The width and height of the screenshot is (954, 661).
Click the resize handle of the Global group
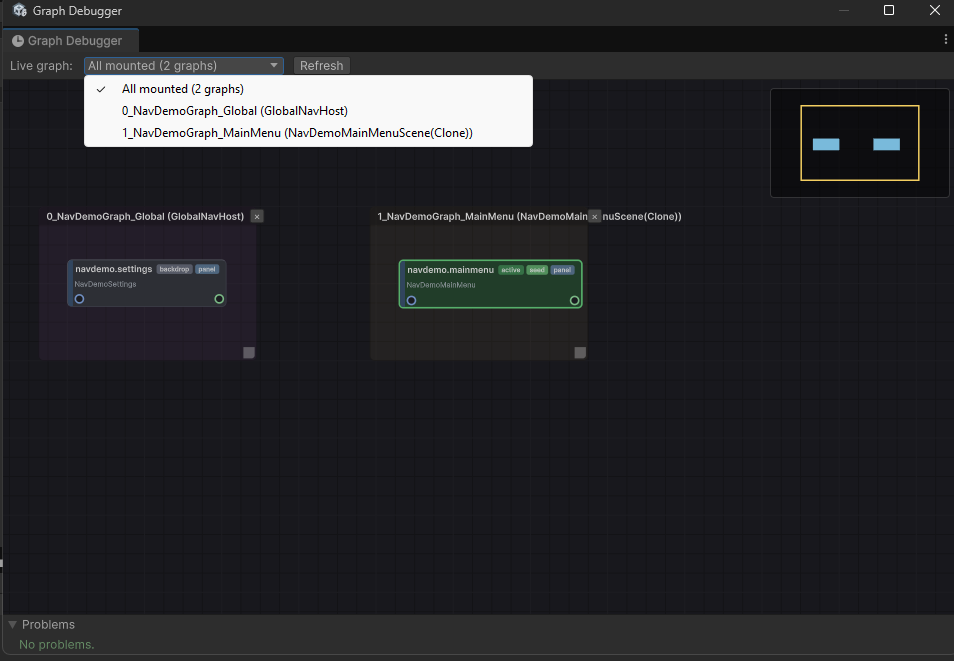tap(249, 352)
